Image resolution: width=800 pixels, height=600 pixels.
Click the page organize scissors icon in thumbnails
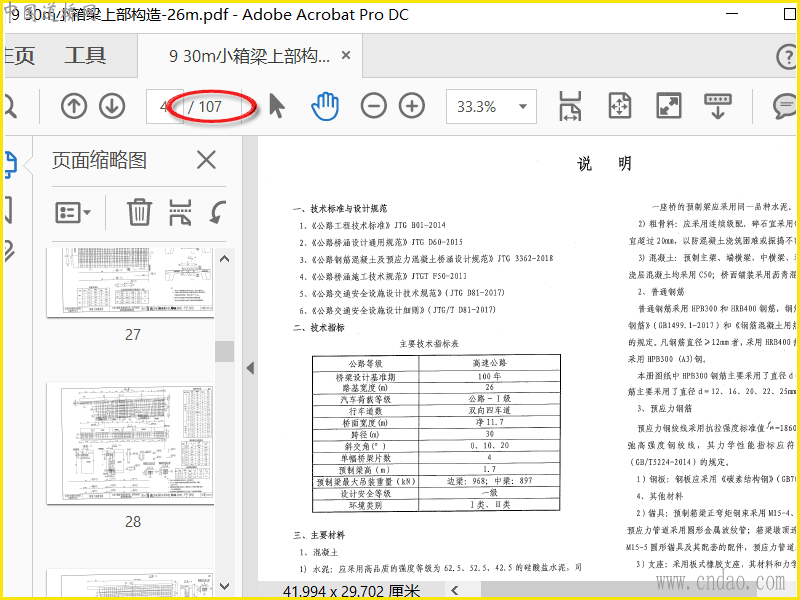click(x=181, y=212)
